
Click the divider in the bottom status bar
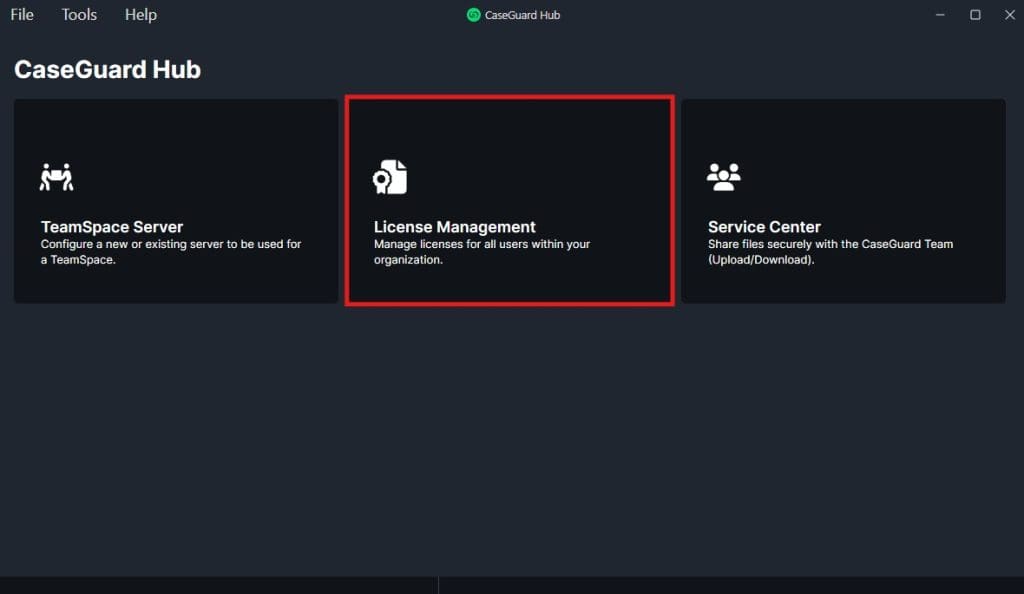tap(438, 585)
